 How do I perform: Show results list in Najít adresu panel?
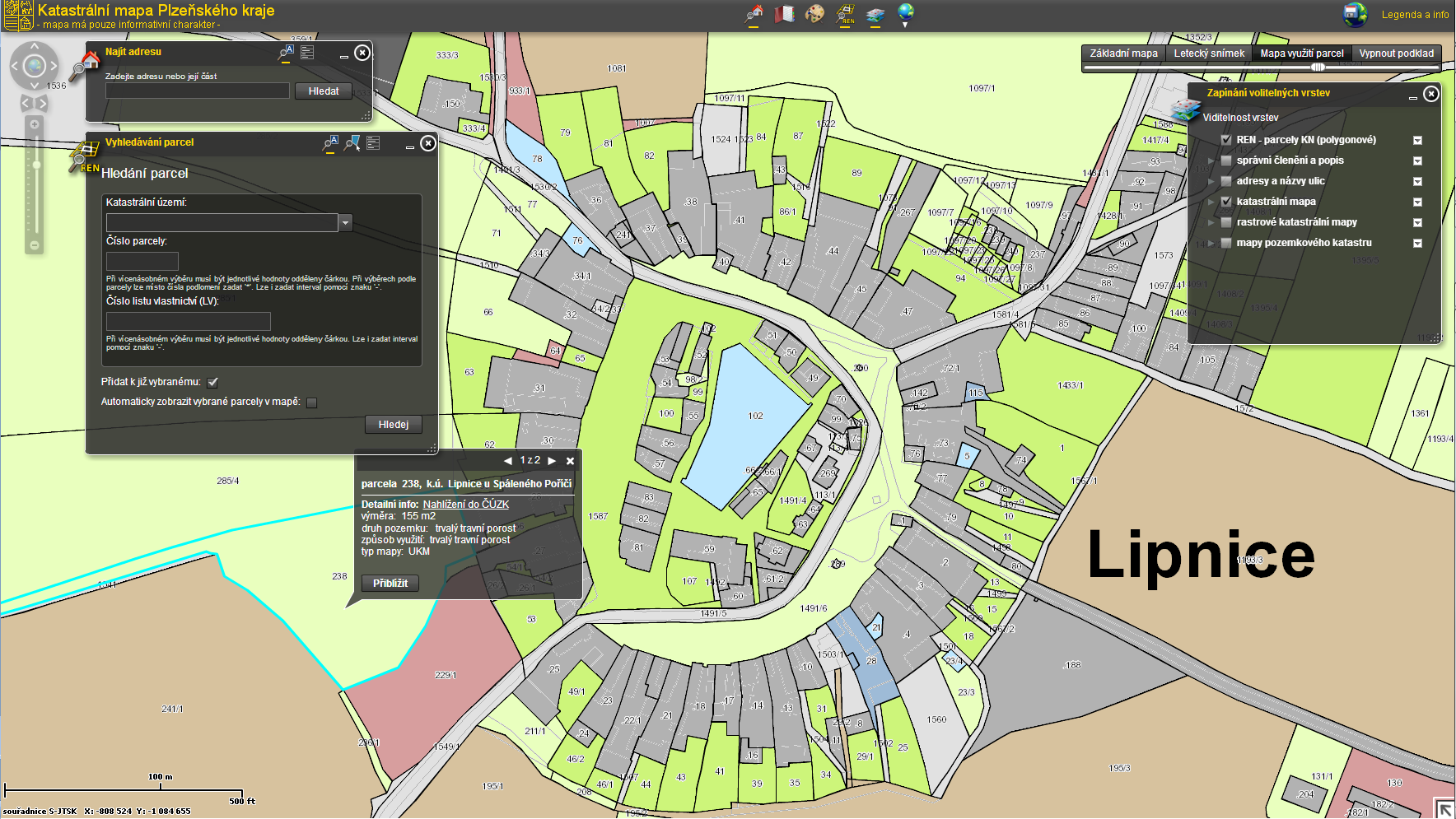(x=307, y=53)
